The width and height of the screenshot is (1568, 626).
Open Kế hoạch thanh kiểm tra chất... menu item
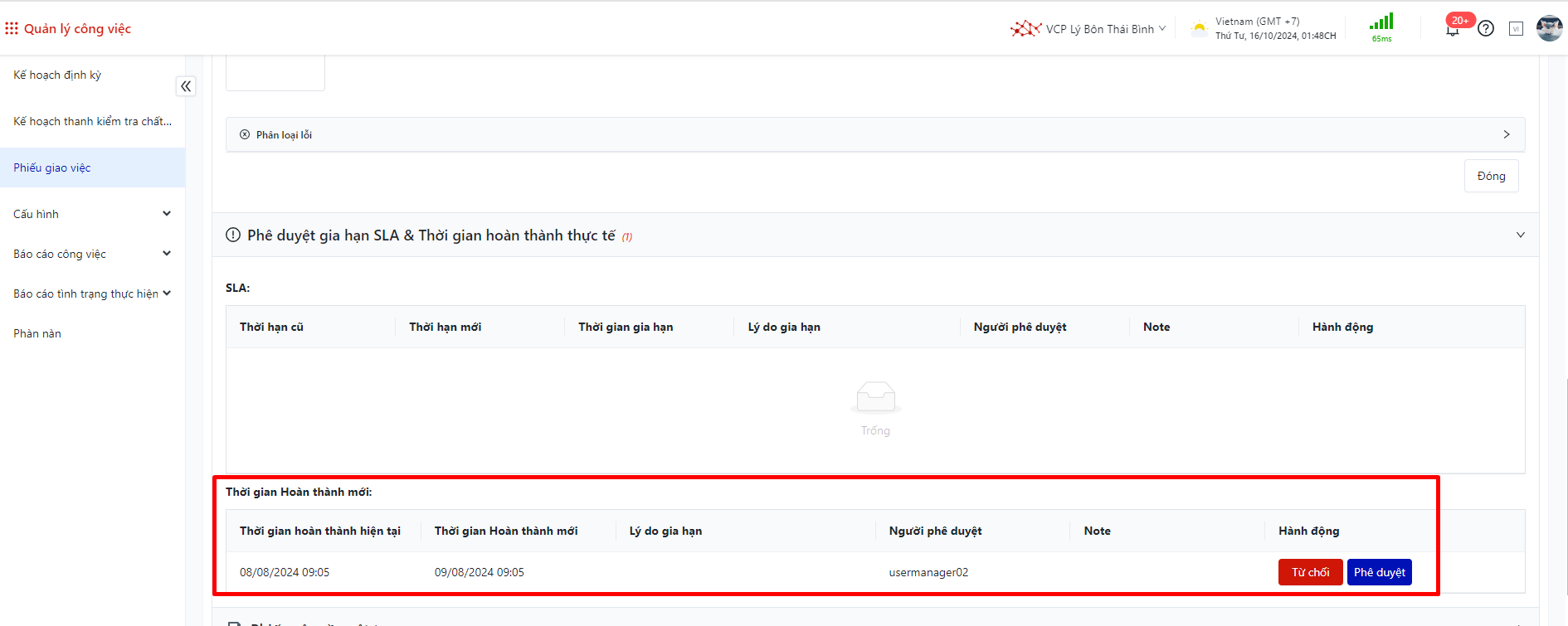[x=92, y=121]
